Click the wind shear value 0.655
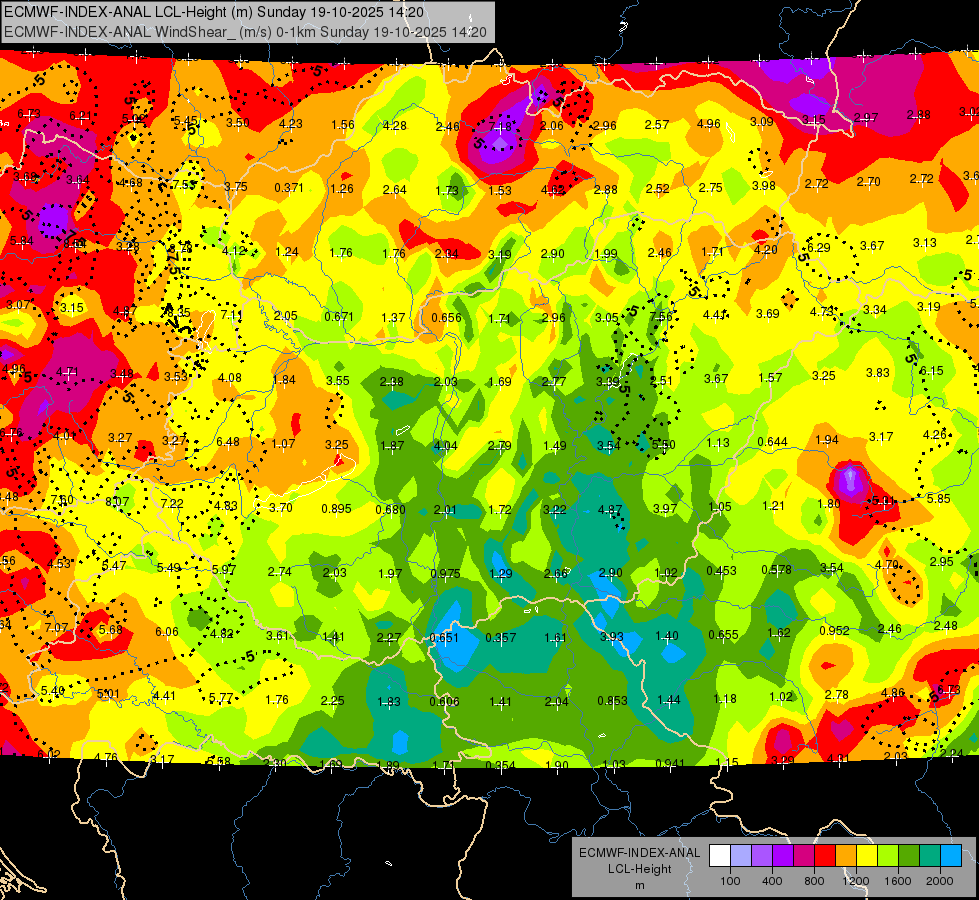 (723, 635)
